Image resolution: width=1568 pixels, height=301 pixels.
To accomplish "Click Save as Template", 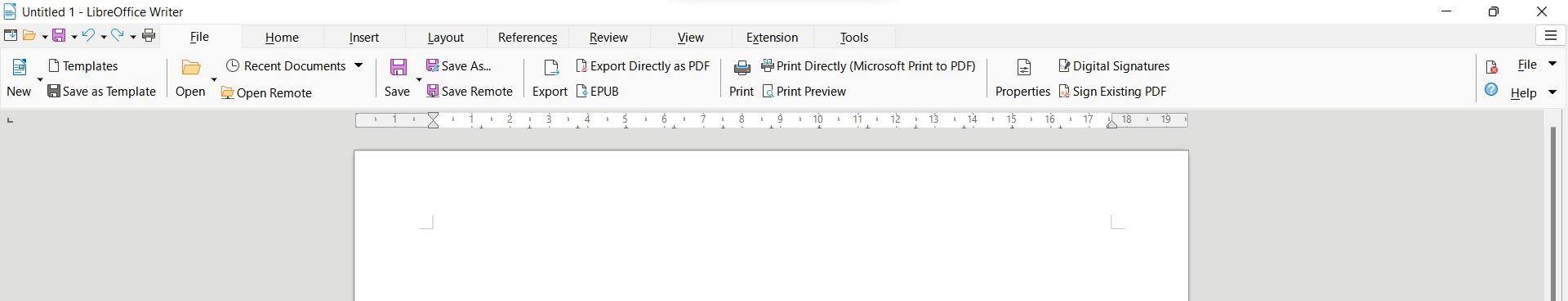I will pos(101,92).
